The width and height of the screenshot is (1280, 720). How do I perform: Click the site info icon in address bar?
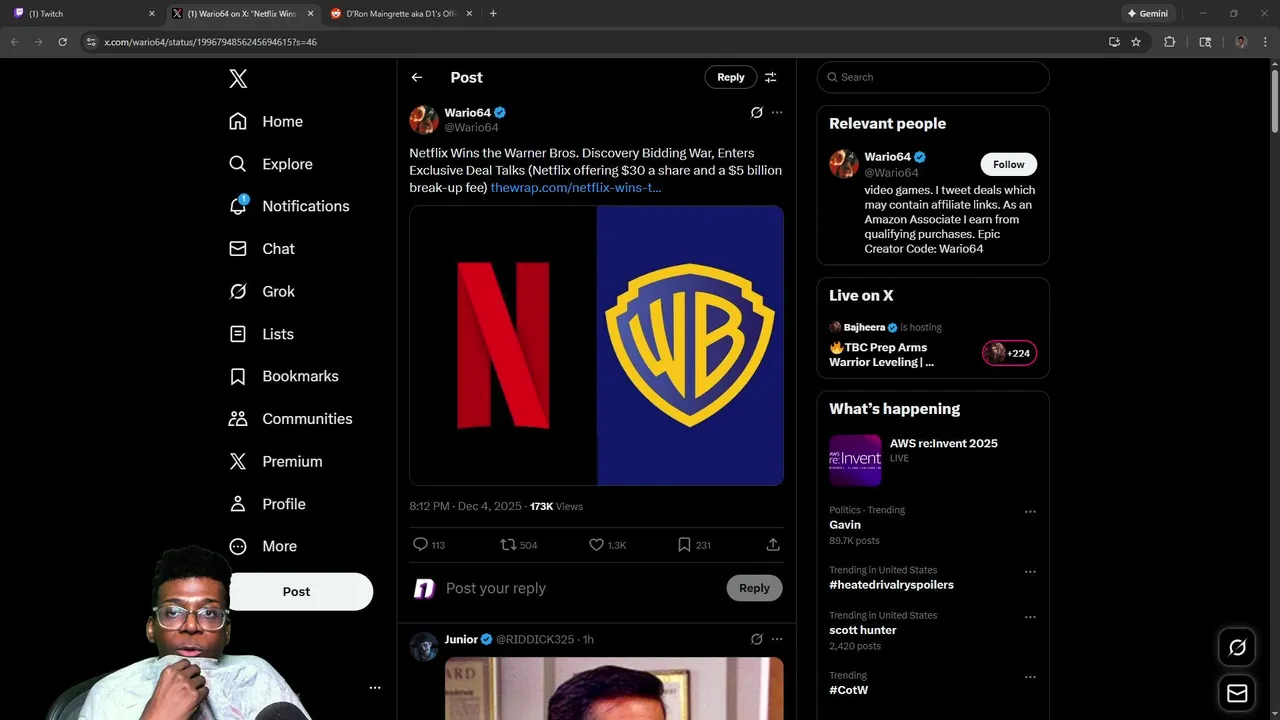point(91,42)
